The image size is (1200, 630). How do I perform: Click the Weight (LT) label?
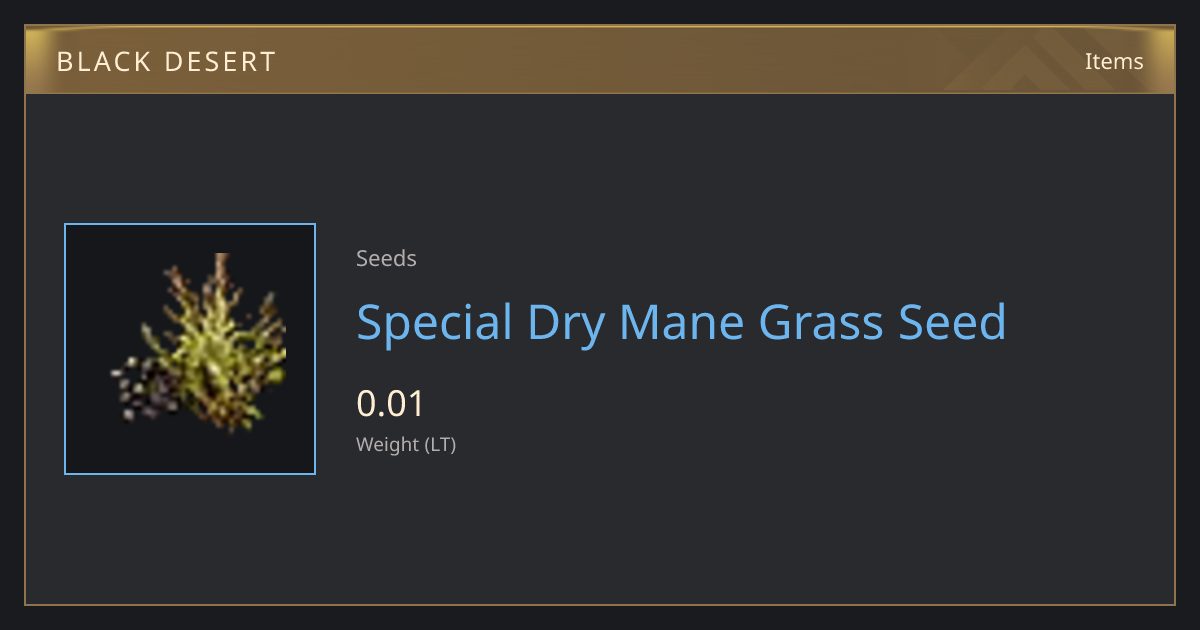tap(406, 445)
